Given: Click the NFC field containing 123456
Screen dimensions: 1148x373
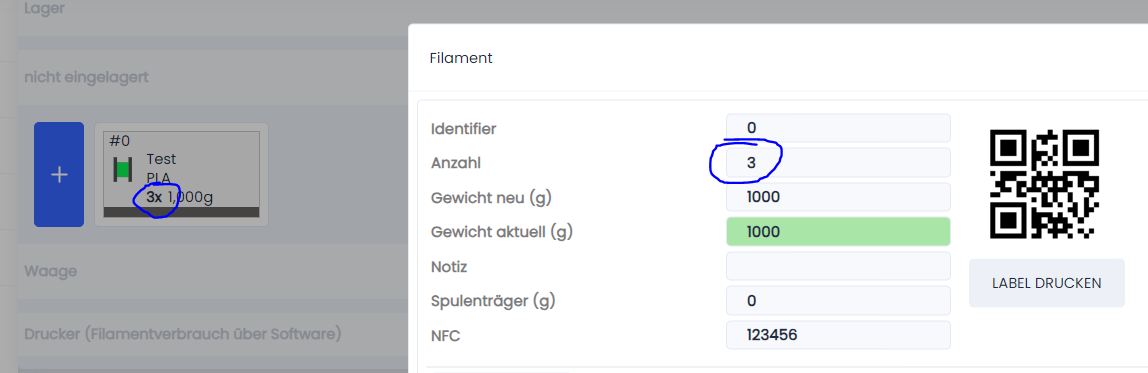Looking at the screenshot, I should [838, 335].
